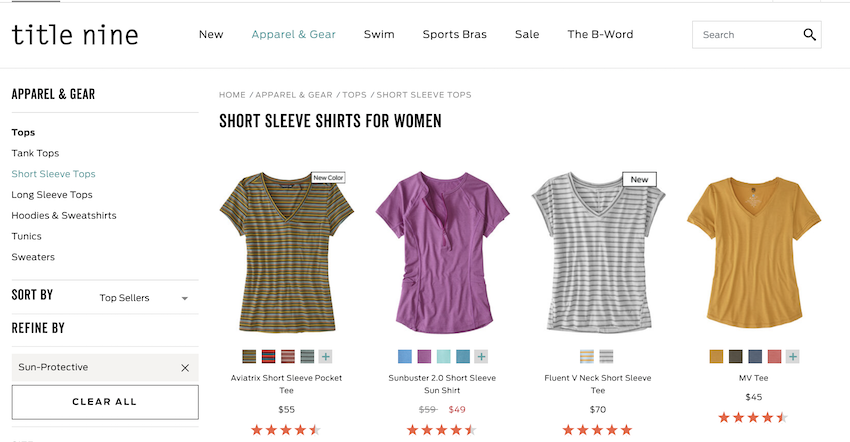The image size is (850, 442).
Task: Select the orange-striped Fluent tee swatch
Action: click(x=587, y=356)
